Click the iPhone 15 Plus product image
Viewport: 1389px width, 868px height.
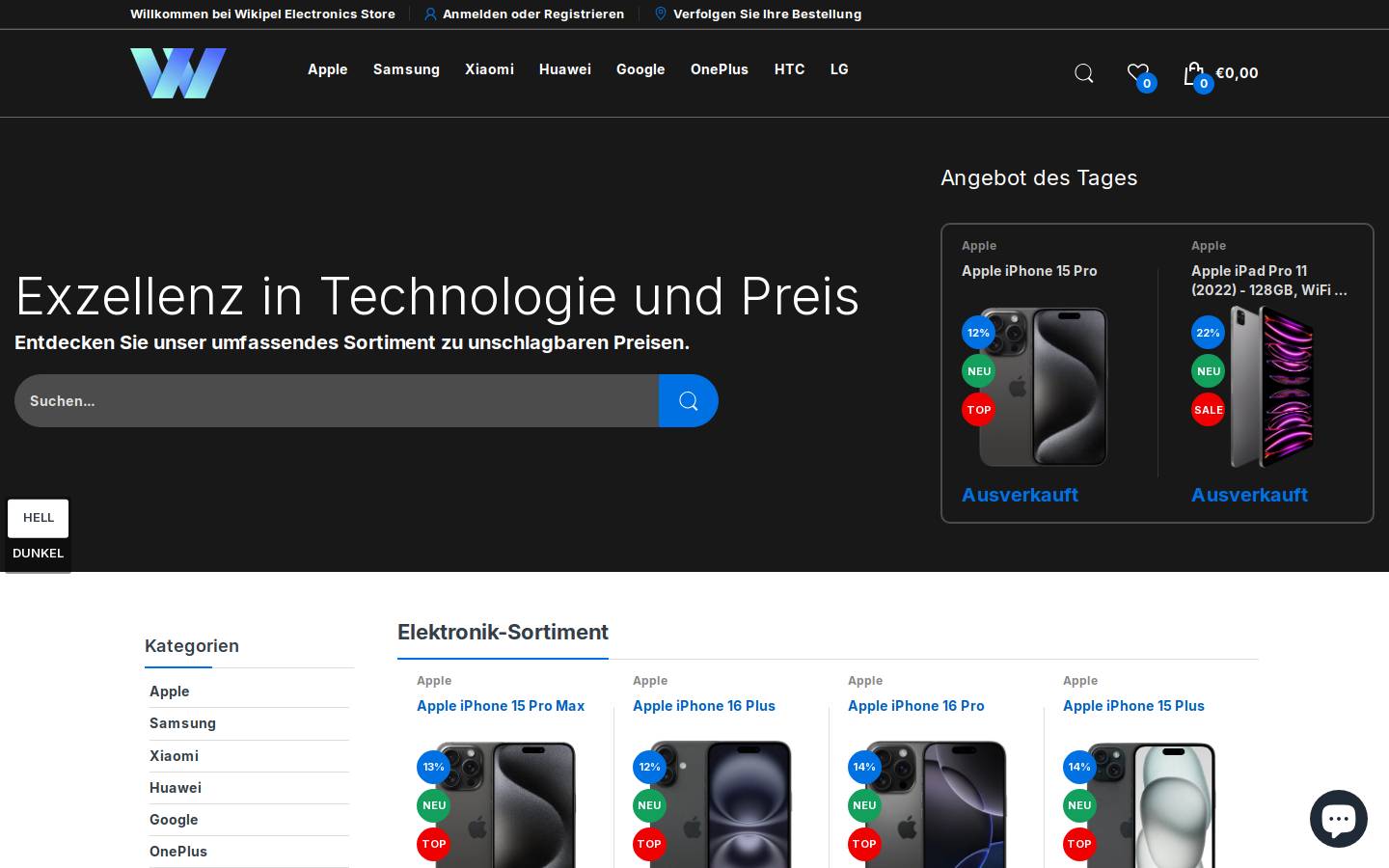[1151, 804]
